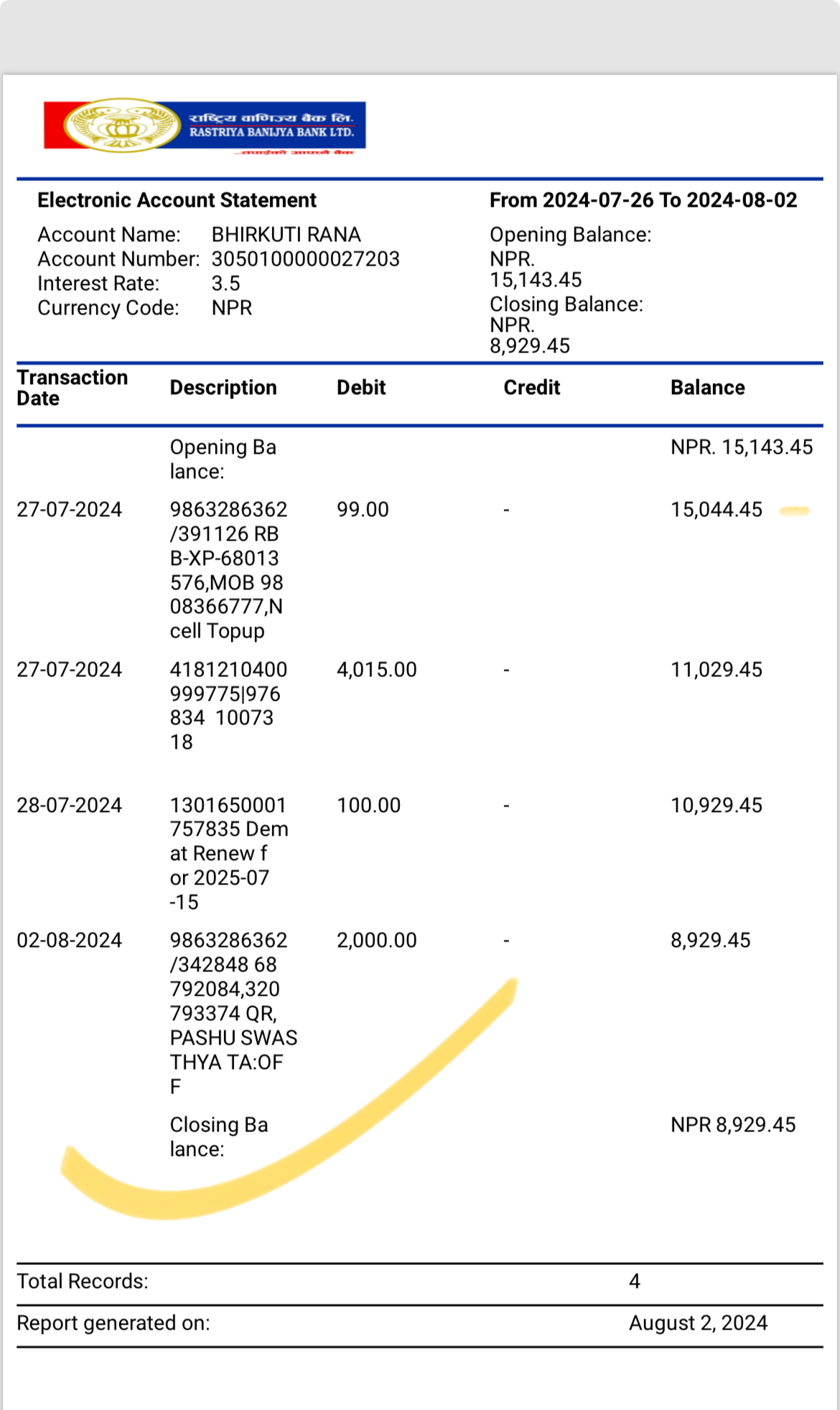The width and height of the screenshot is (840, 1410).
Task: Click the Credit column header
Action: point(532,388)
